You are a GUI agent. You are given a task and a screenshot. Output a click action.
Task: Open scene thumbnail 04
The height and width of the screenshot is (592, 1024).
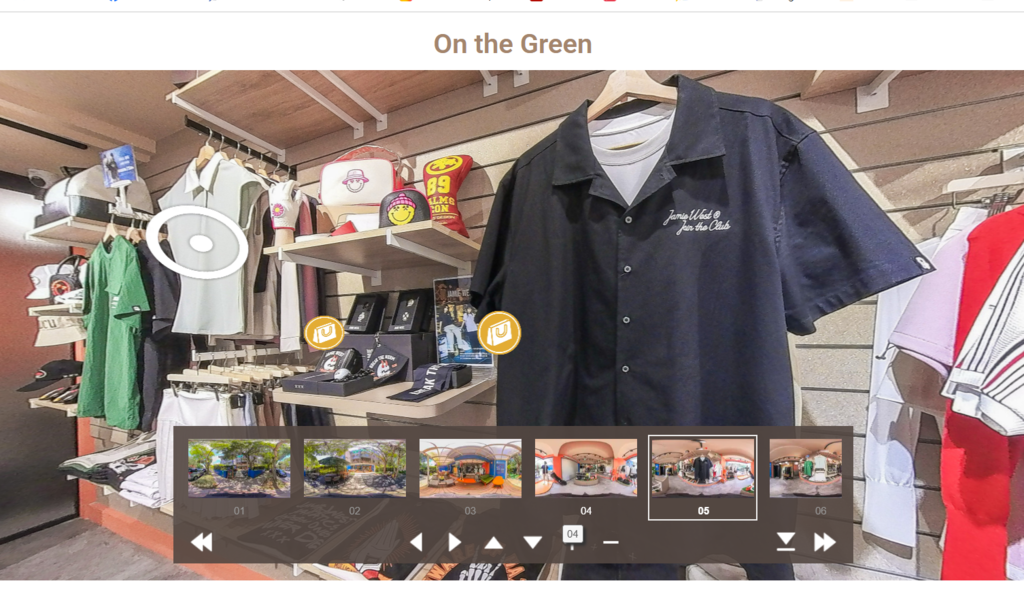pyautogui.click(x=586, y=468)
